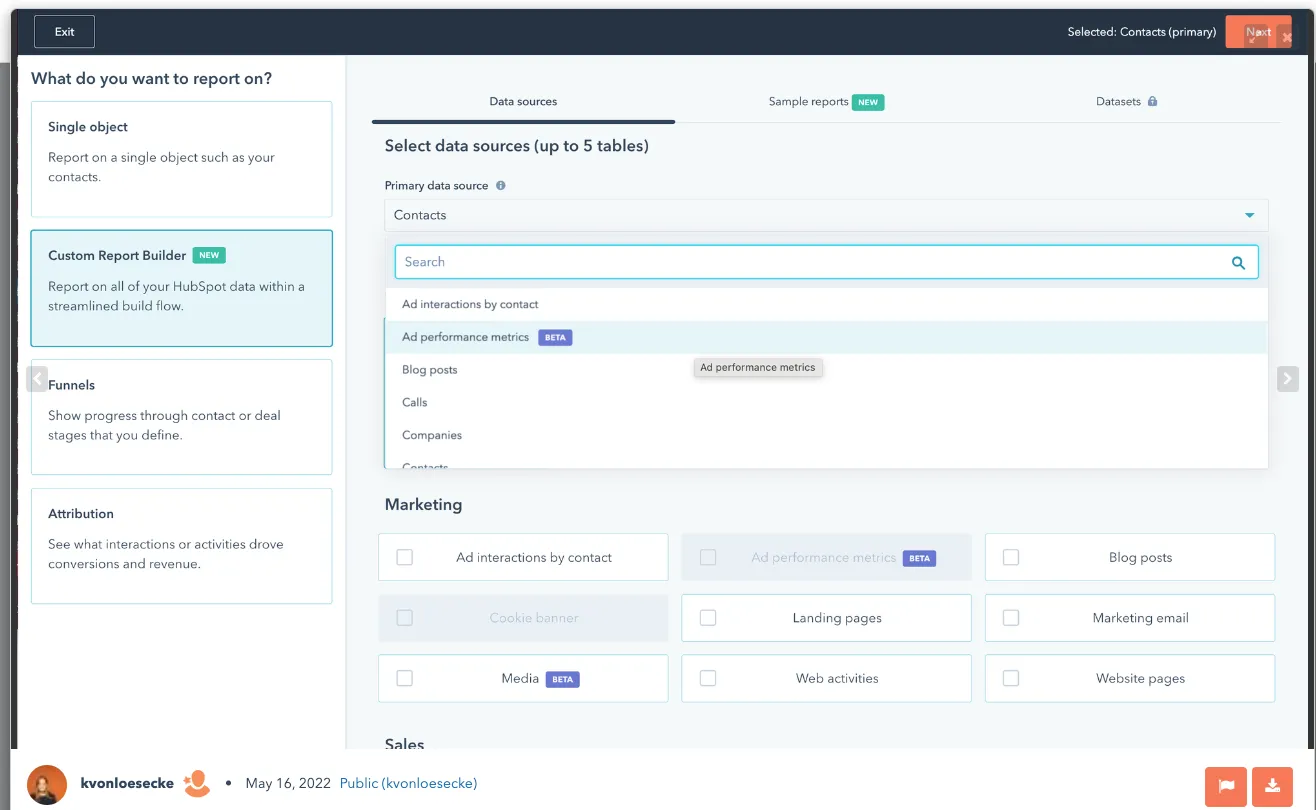Select Calls from the dropdown list
Screen dimensions: 1316x810
(x=414, y=402)
